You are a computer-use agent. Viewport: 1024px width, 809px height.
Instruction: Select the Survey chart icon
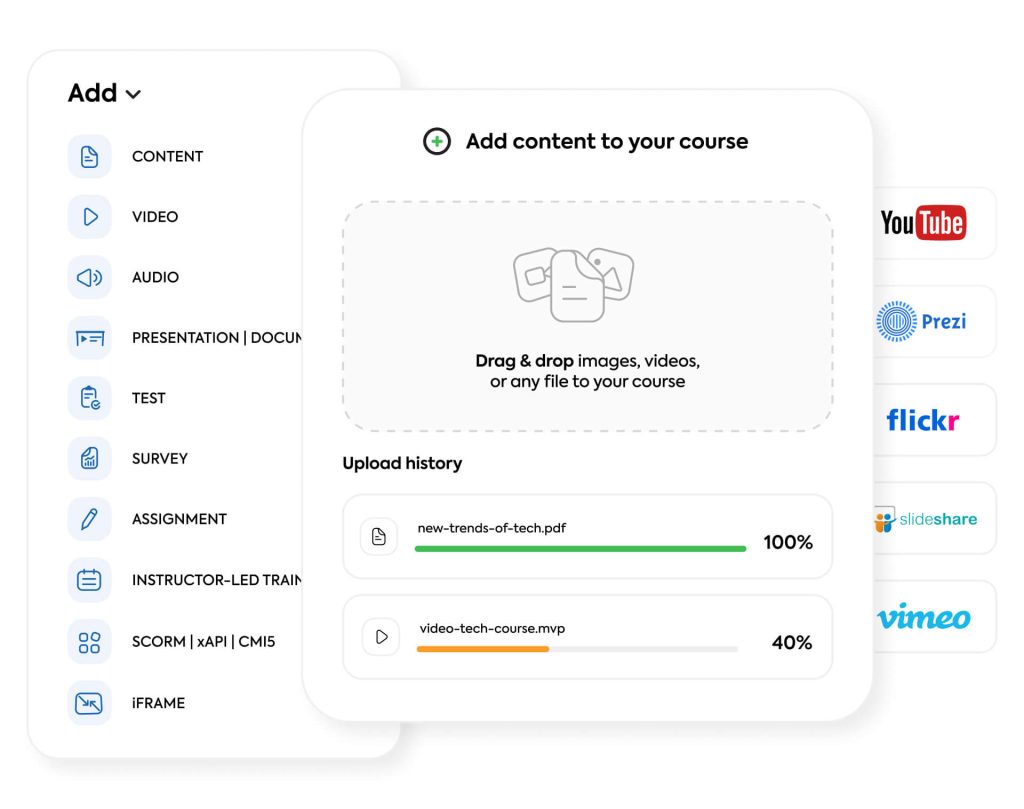tap(90, 459)
